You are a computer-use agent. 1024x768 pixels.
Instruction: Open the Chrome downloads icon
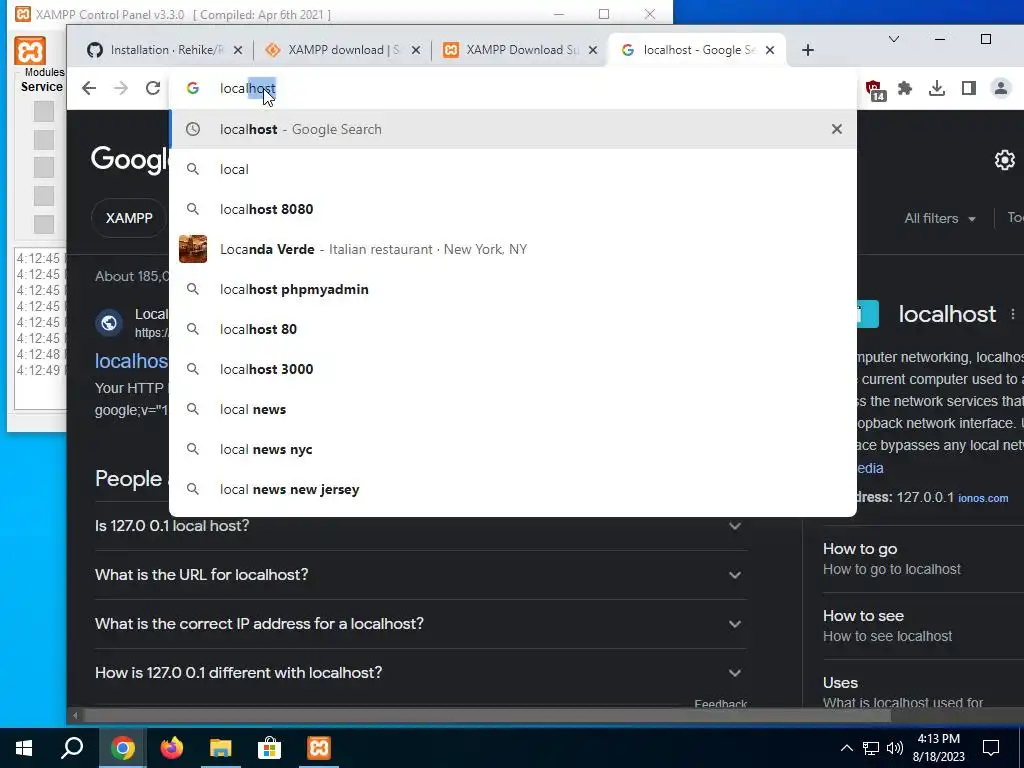click(x=937, y=88)
